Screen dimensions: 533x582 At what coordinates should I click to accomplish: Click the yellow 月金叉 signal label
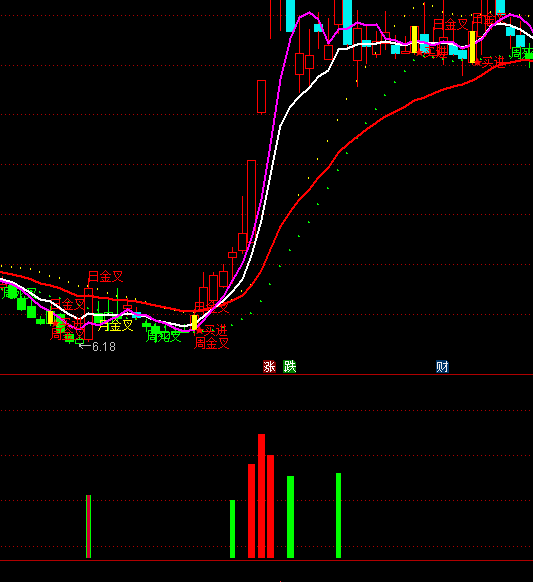(116, 326)
